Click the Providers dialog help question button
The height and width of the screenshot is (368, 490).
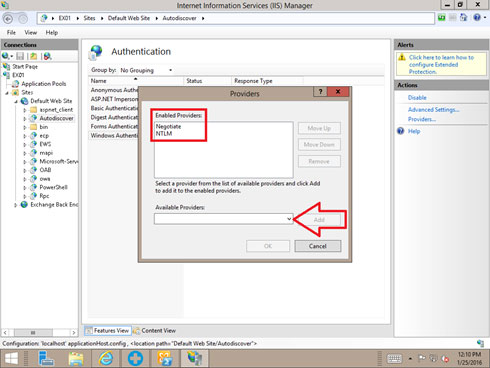tap(320, 92)
